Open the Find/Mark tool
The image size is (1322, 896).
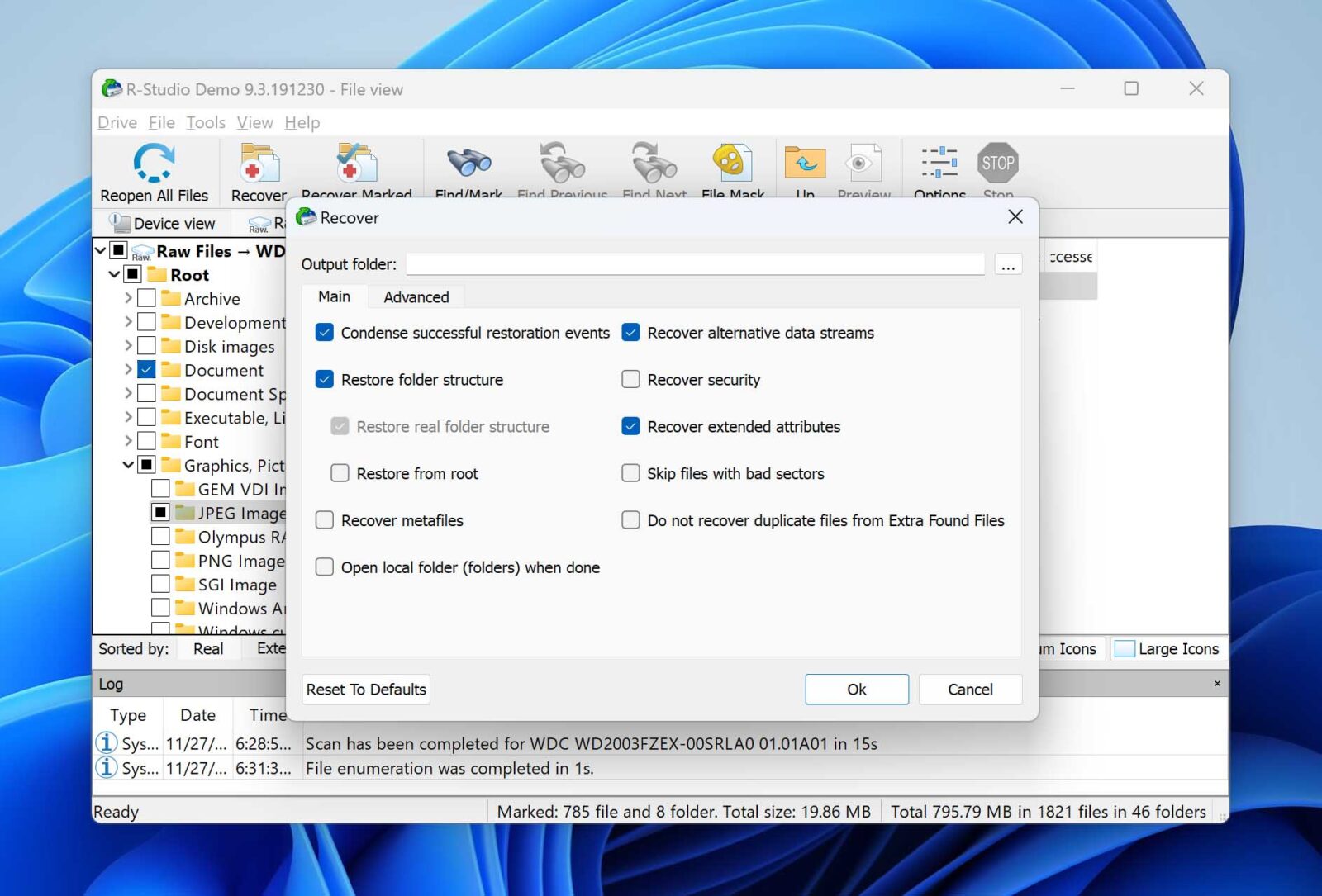click(467, 163)
